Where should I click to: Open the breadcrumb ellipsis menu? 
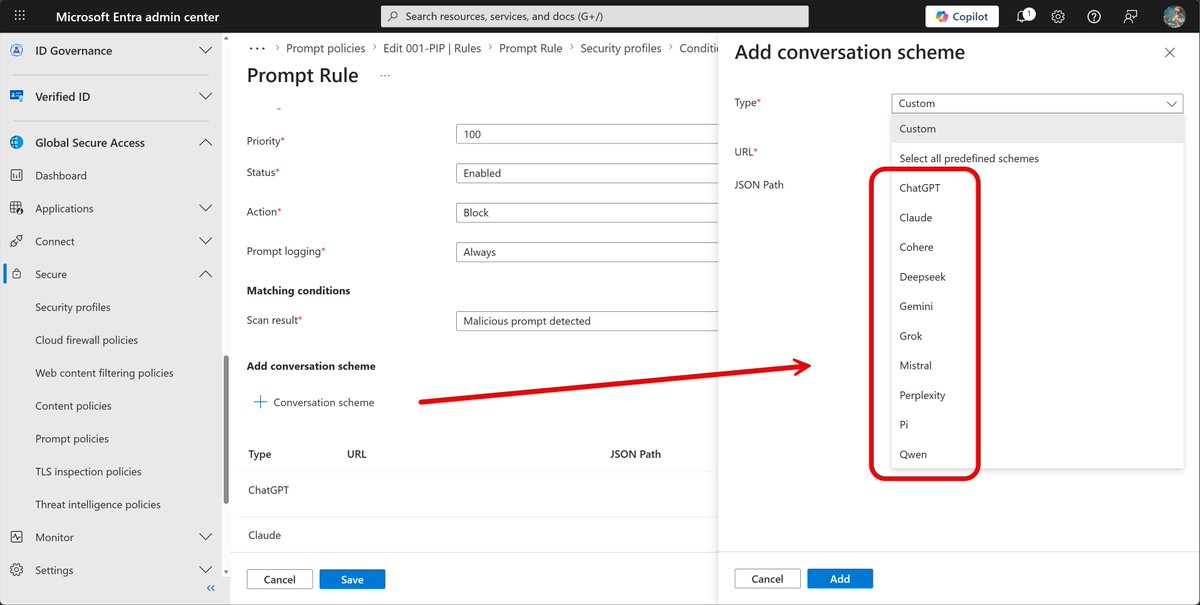pyautogui.click(x=257, y=47)
